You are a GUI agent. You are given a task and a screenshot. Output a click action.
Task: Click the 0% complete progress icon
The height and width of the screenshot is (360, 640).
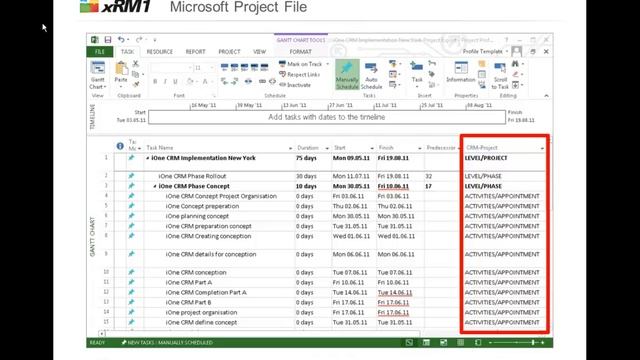224,67
